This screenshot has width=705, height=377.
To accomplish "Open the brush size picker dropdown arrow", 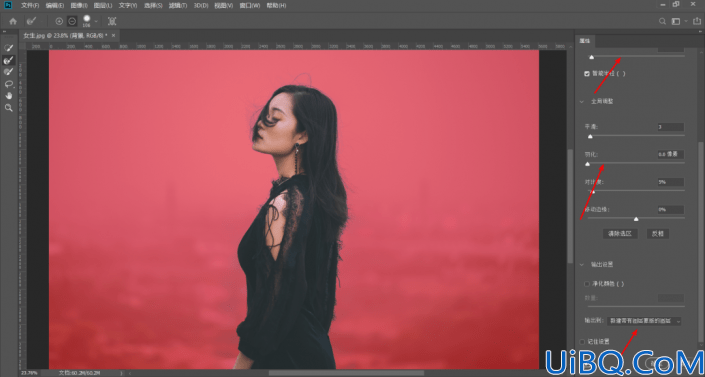I will pyautogui.click(x=96, y=21).
